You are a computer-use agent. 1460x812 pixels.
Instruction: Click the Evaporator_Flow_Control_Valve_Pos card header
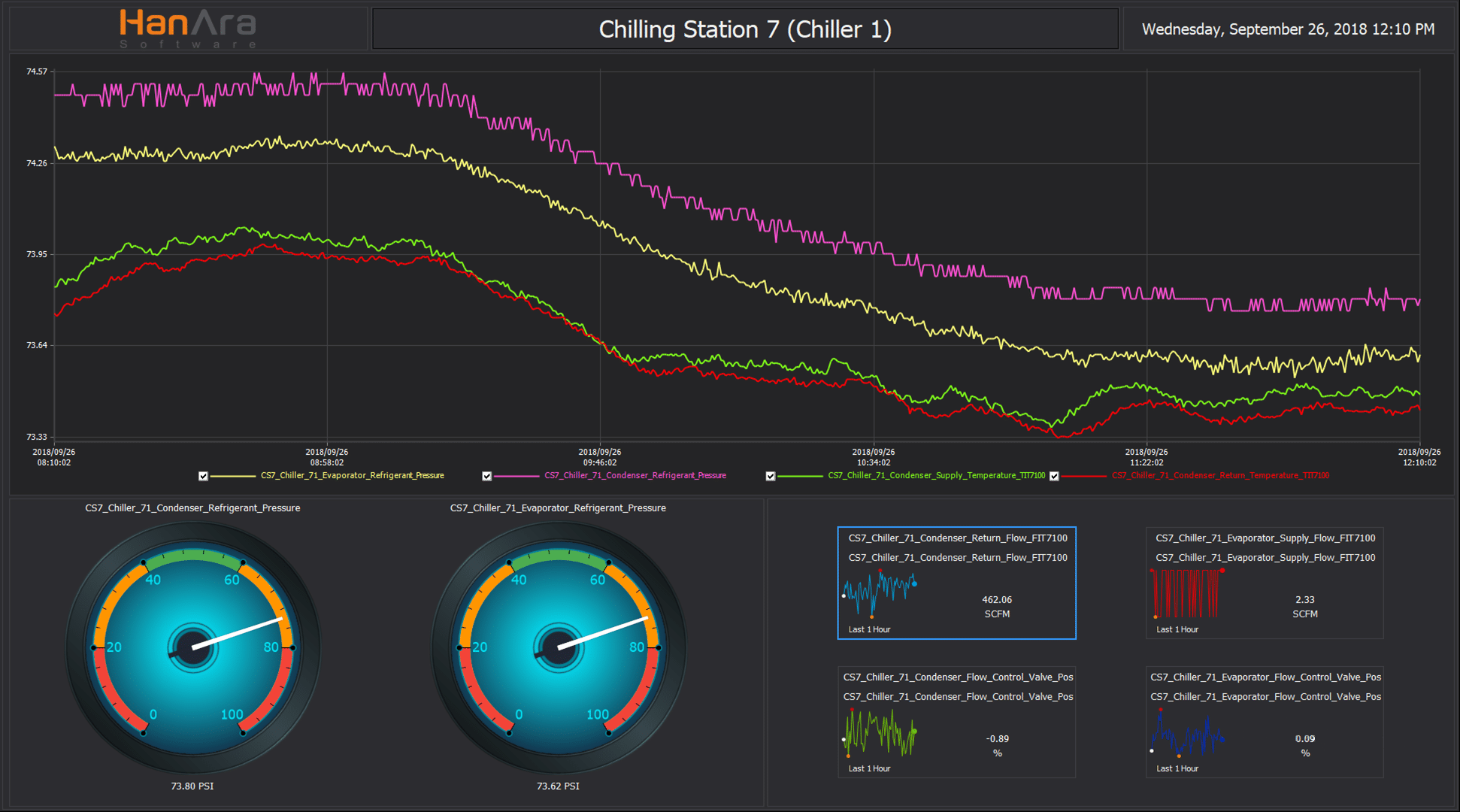pyautogui.click(x=1265, y=677)
